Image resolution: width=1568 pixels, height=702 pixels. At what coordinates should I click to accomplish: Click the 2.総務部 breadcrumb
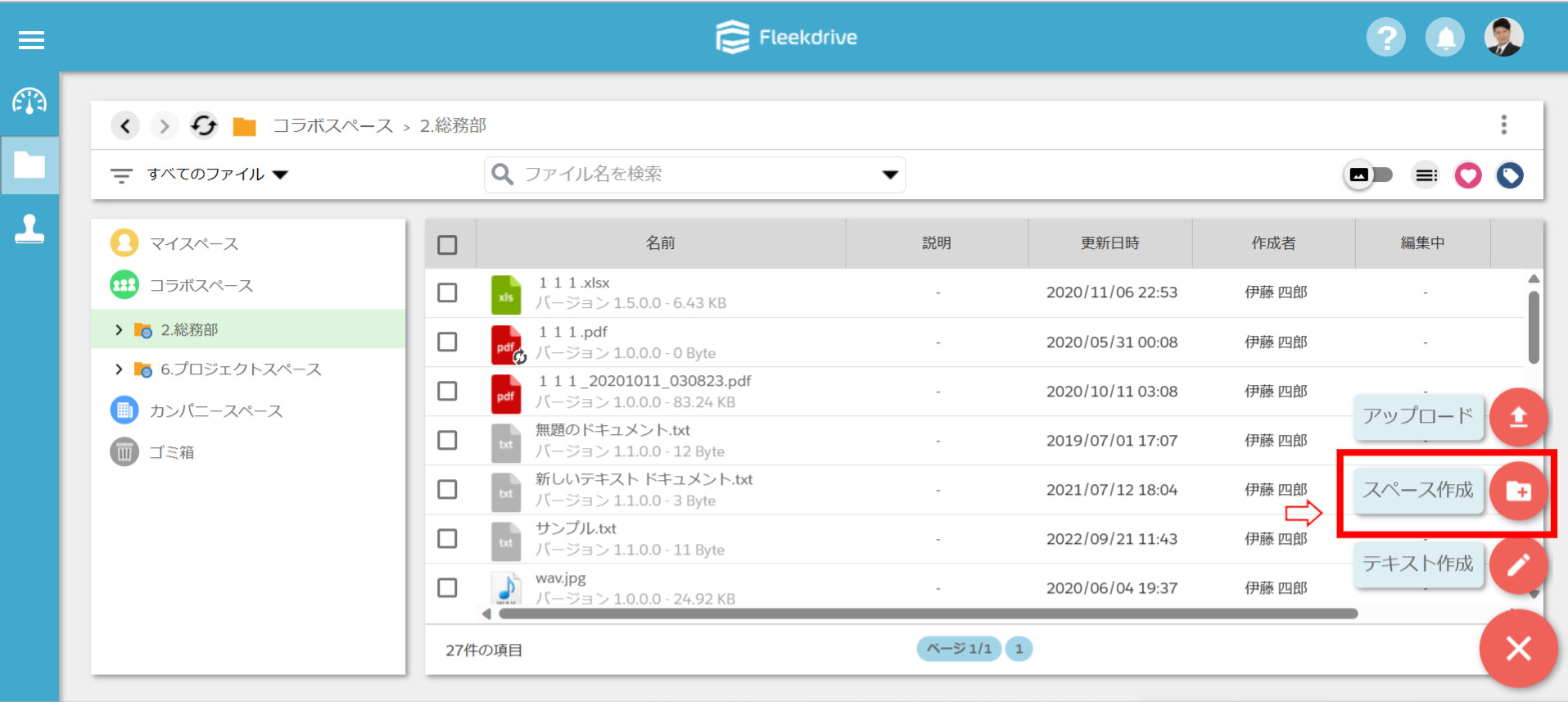tap(453, 125)
